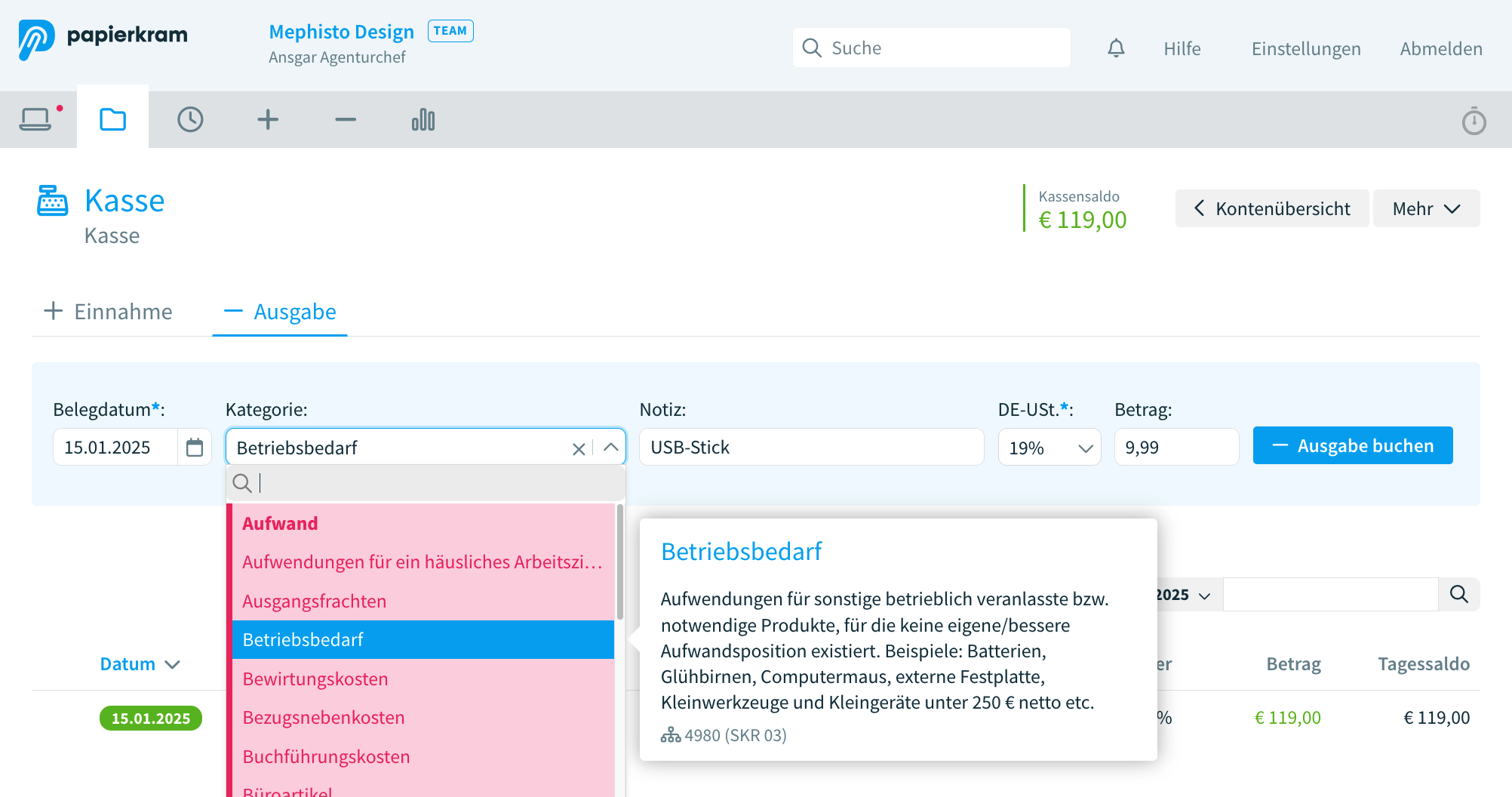Click the Belegdatum date field
Image resolution: width=1512 pixels, height=797 pixels.
click(x=115, y=448)
